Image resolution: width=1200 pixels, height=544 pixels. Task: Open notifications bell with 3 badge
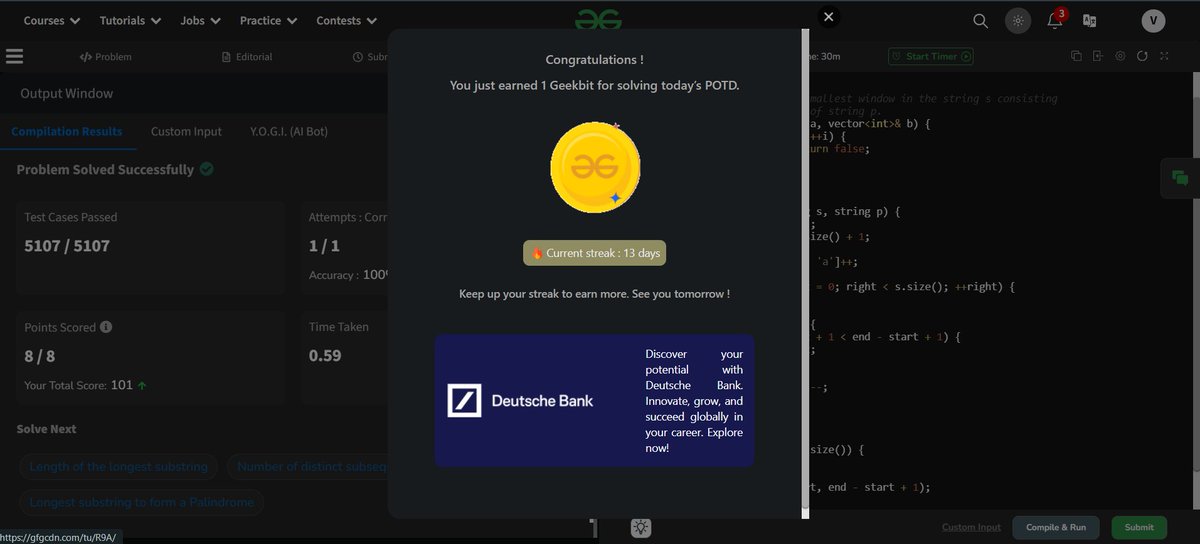1055,20
